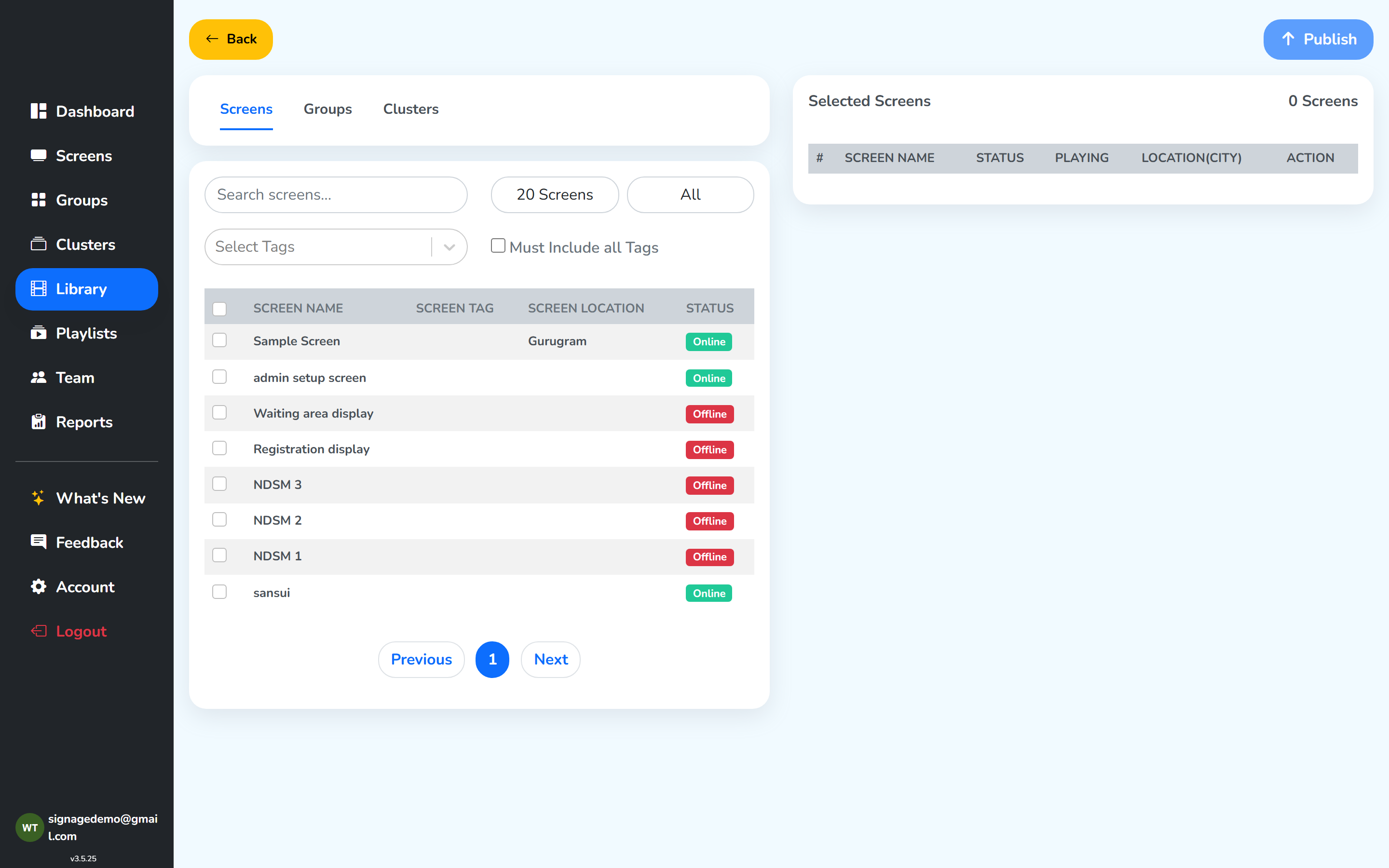The height and width of the screenshot is (868, 1389).
Task: Switch to the Screens tab
Action: [246, 109]
